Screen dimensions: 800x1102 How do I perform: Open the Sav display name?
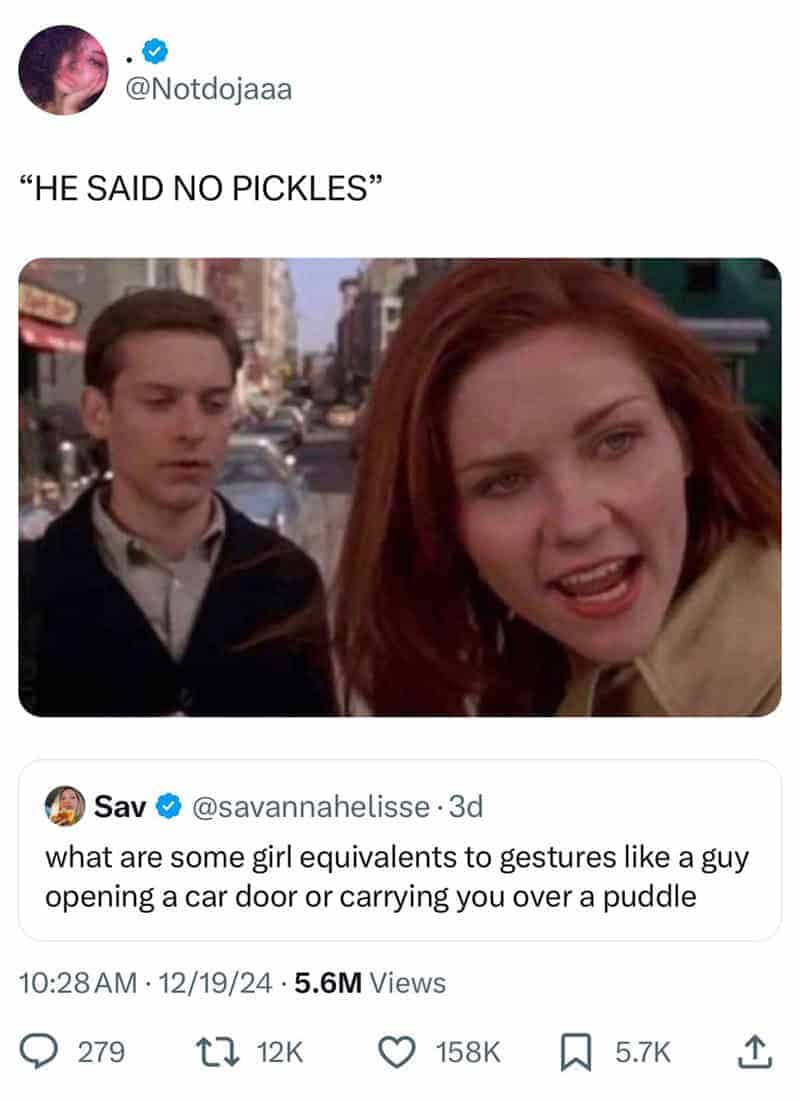coord(120,806)
